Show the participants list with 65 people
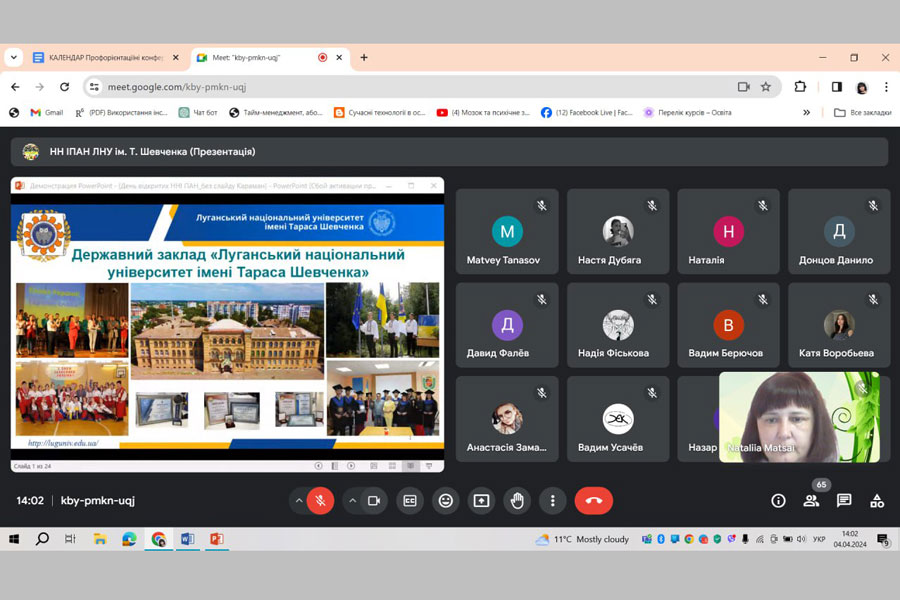 pyautogui.click(x=812, y=501)
